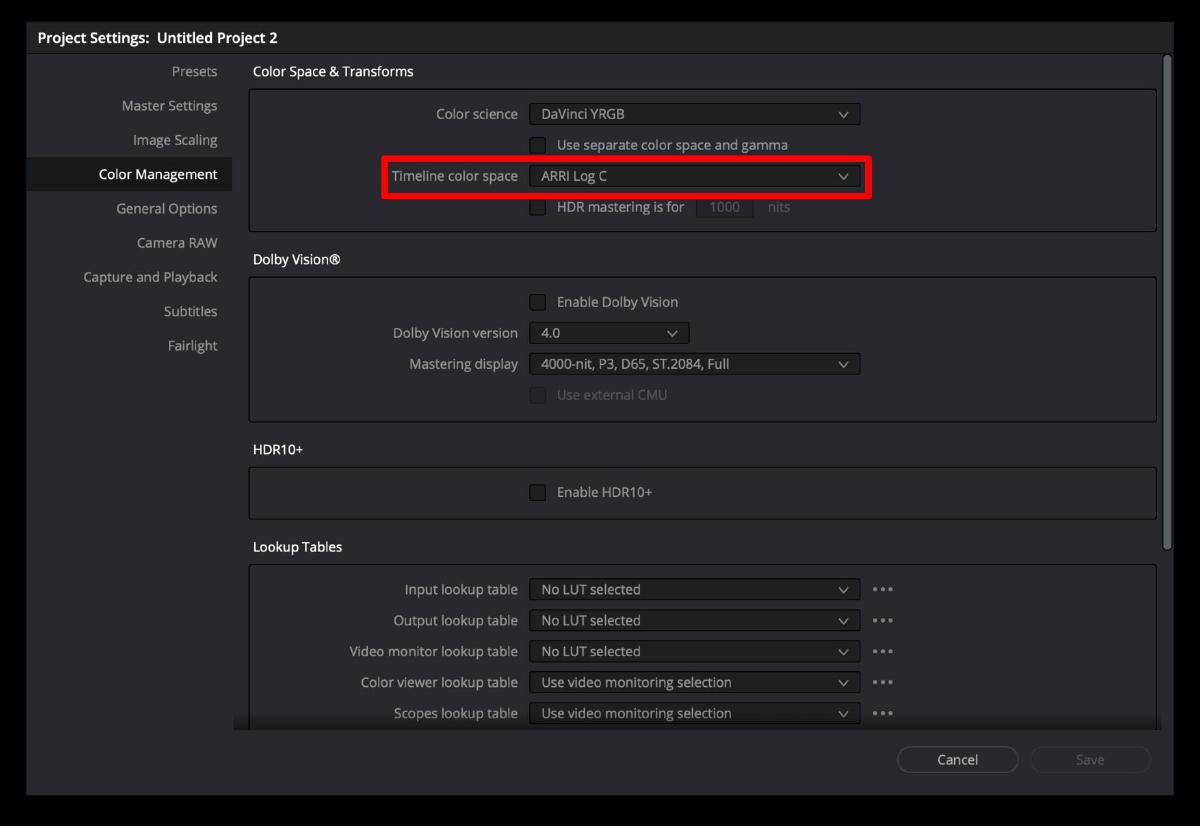
Task: Open options for the Video monitor lookup table
Action: pos(882,651)
